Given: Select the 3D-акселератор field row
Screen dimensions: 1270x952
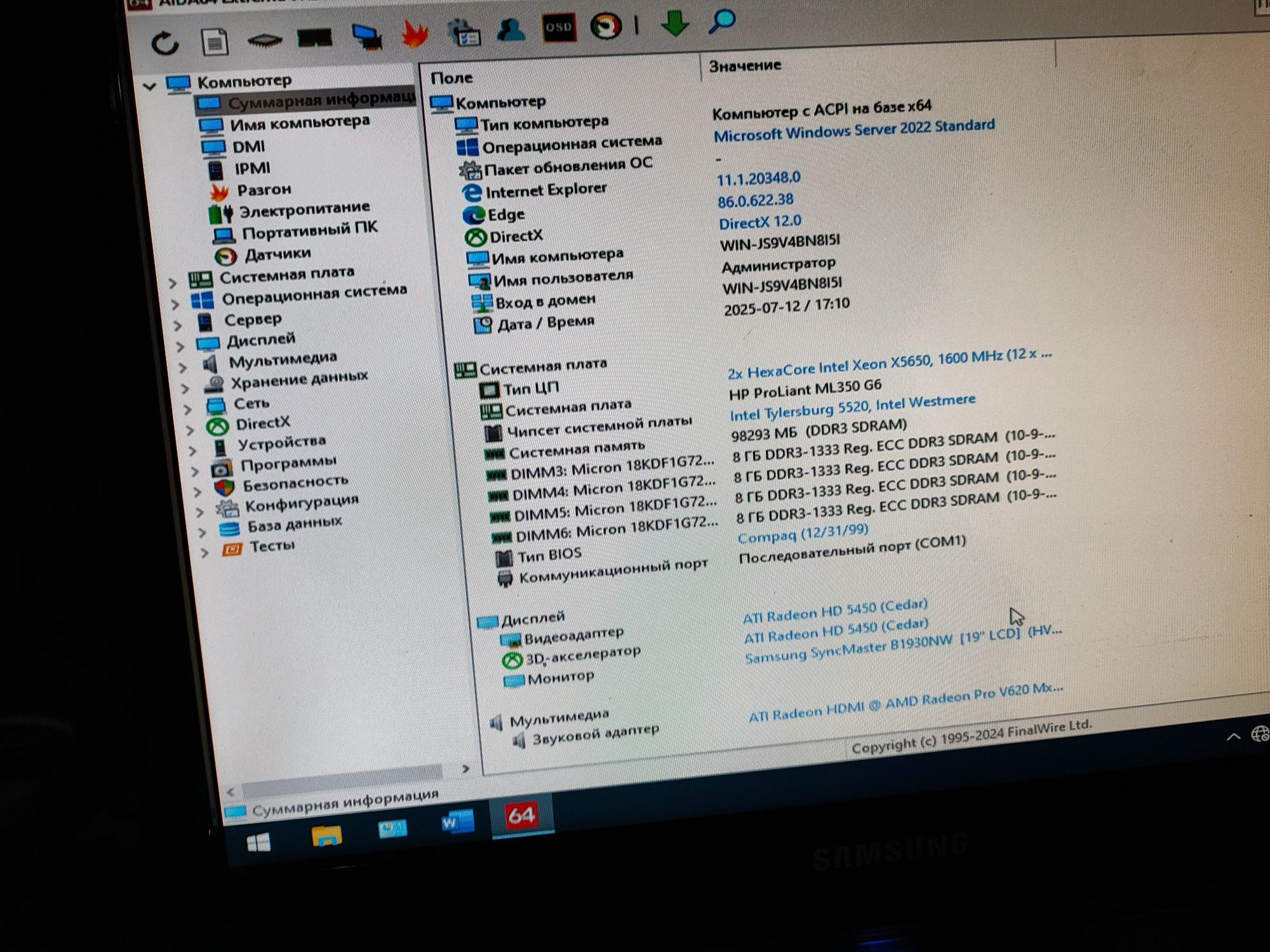Looking at the screenshot, I should (x=571, y=656).
